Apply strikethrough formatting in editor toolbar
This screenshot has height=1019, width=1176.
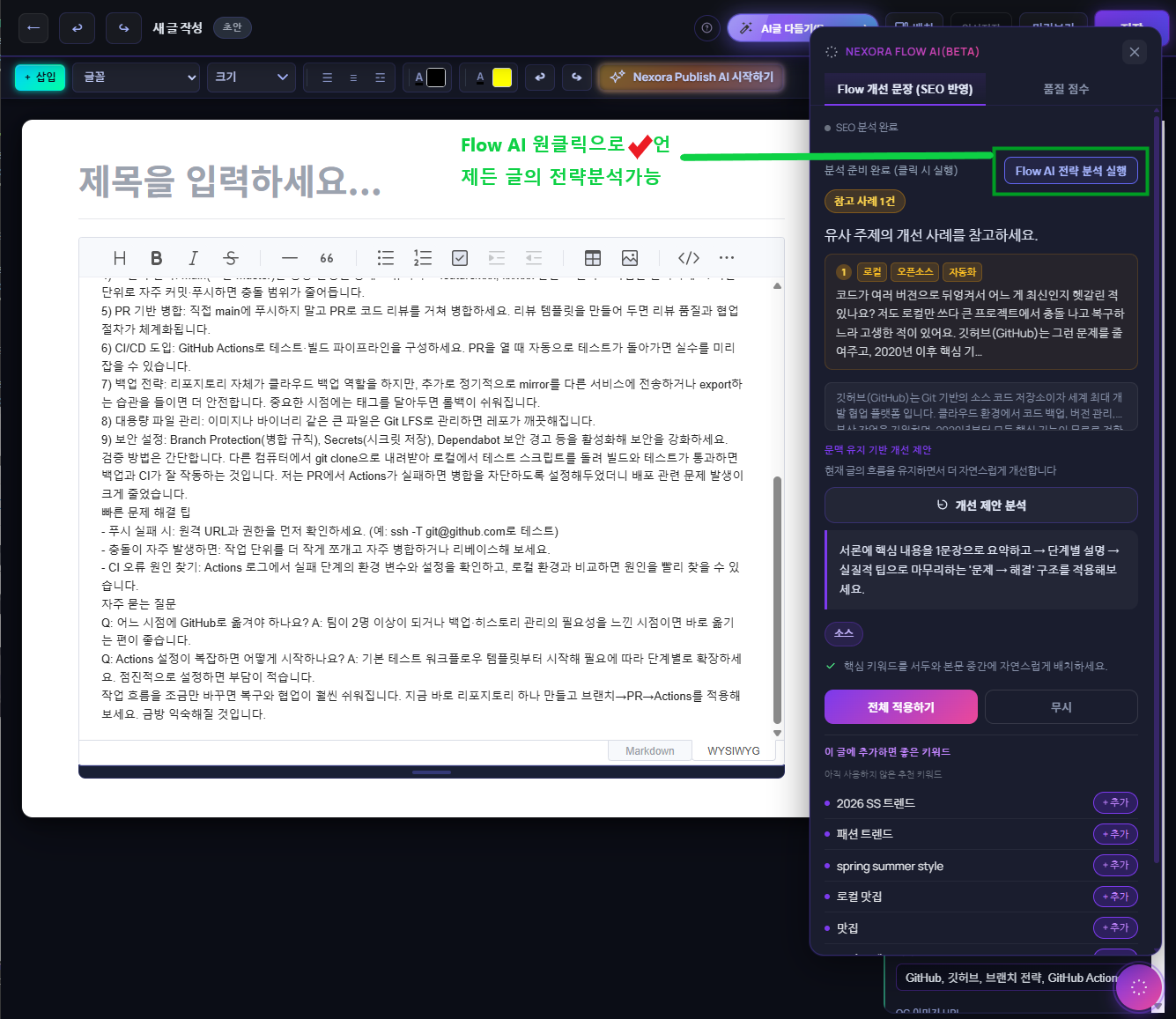(231, 258)
